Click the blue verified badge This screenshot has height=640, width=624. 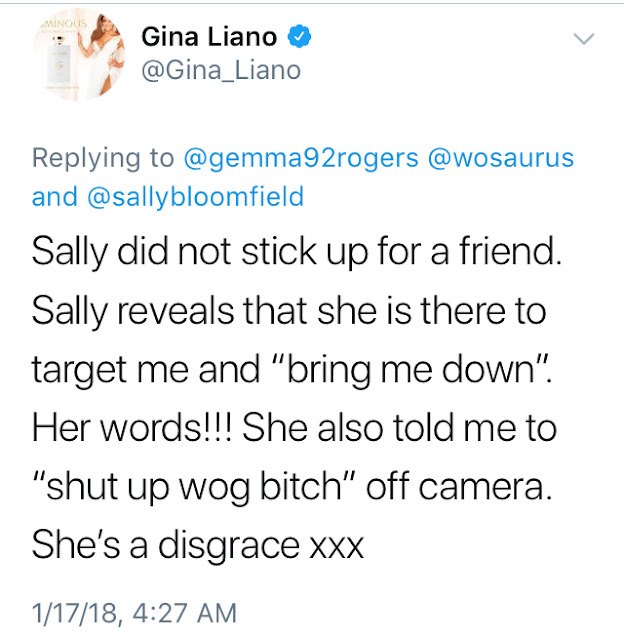point(302,38)
